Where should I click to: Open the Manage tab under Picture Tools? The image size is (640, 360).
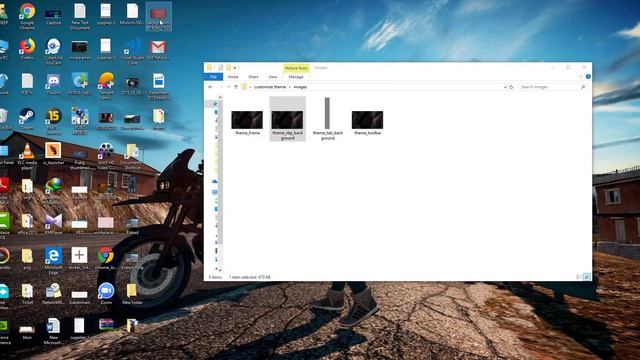click(x=296, y=77)
